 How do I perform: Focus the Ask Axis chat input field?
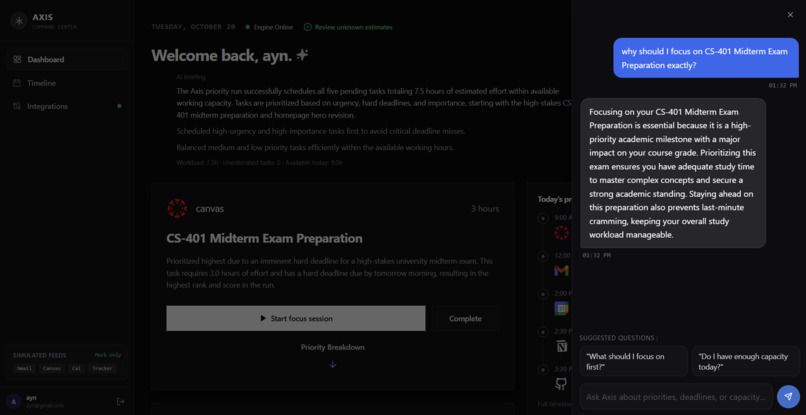click(x=676, y=396)
